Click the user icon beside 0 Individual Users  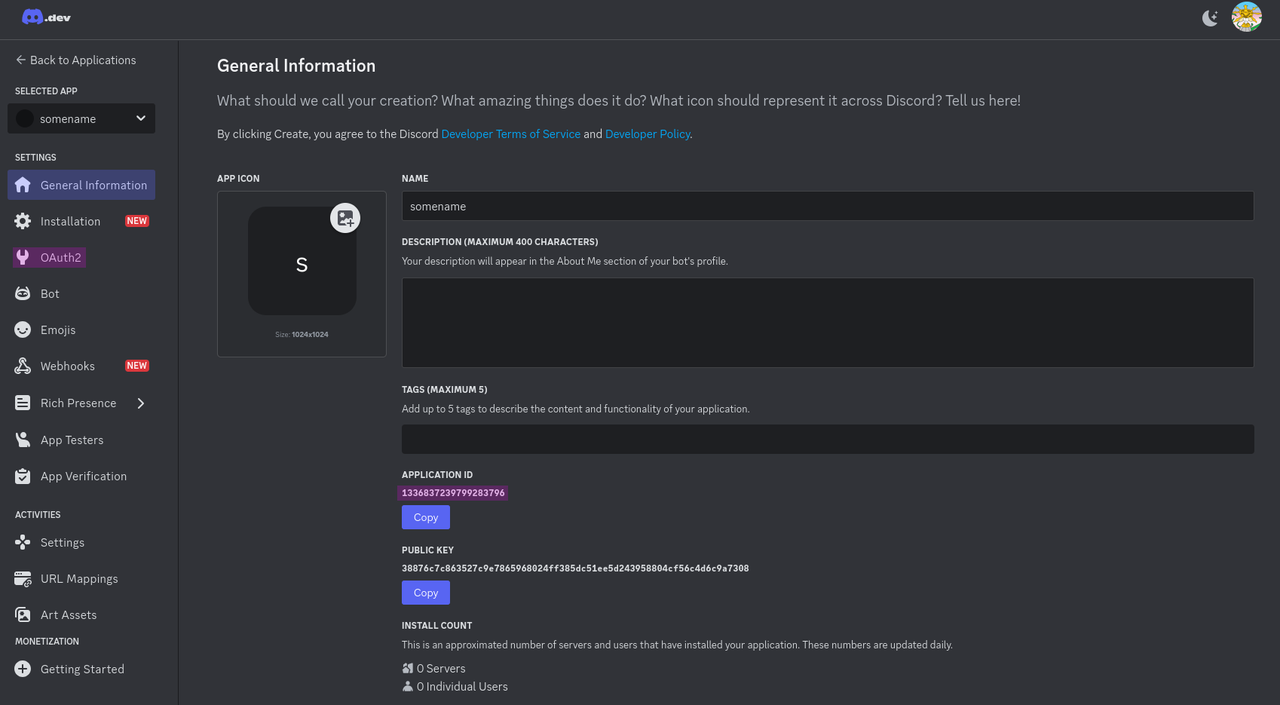(408, 686)
